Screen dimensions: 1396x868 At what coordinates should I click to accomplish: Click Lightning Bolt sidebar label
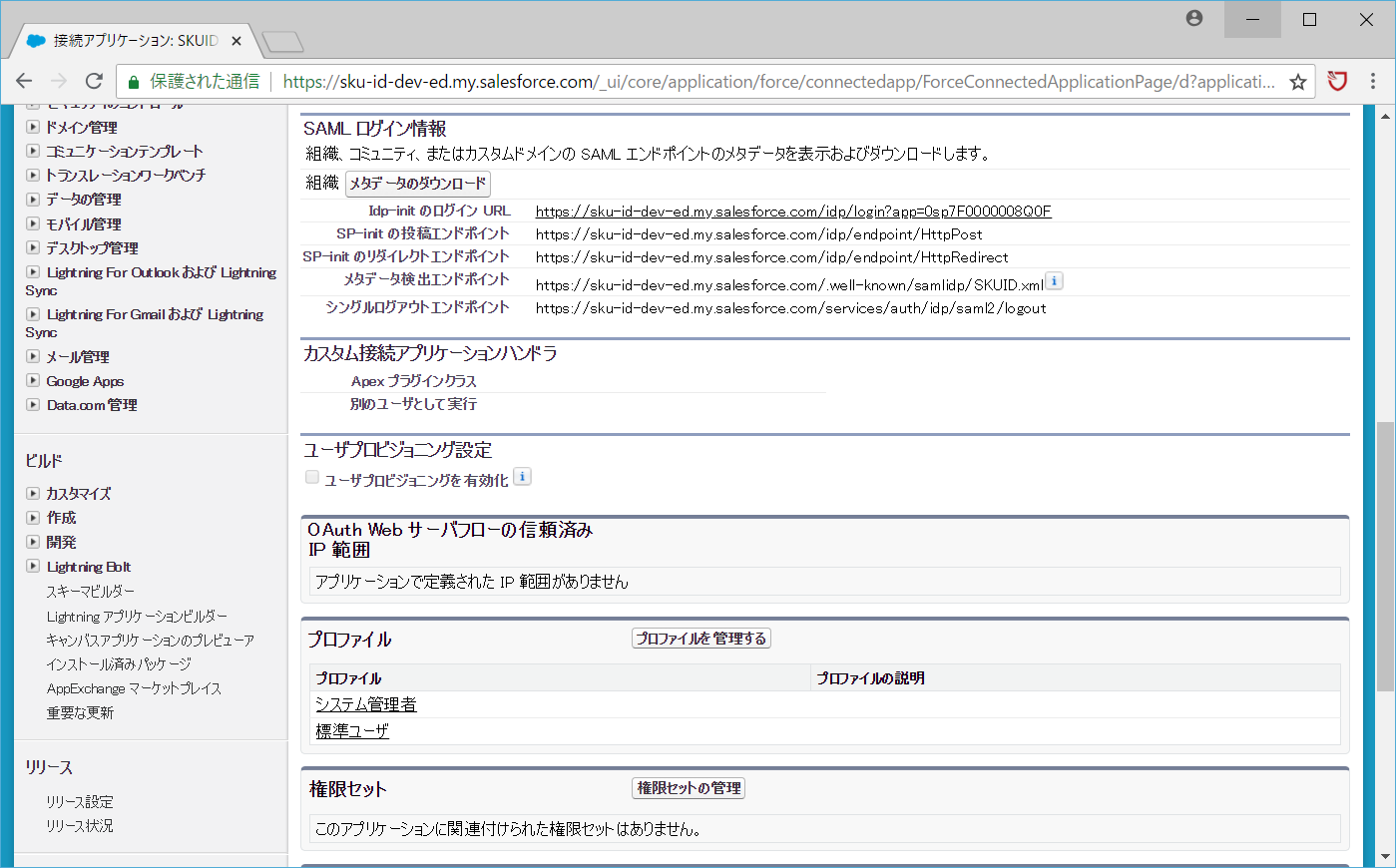89,567
